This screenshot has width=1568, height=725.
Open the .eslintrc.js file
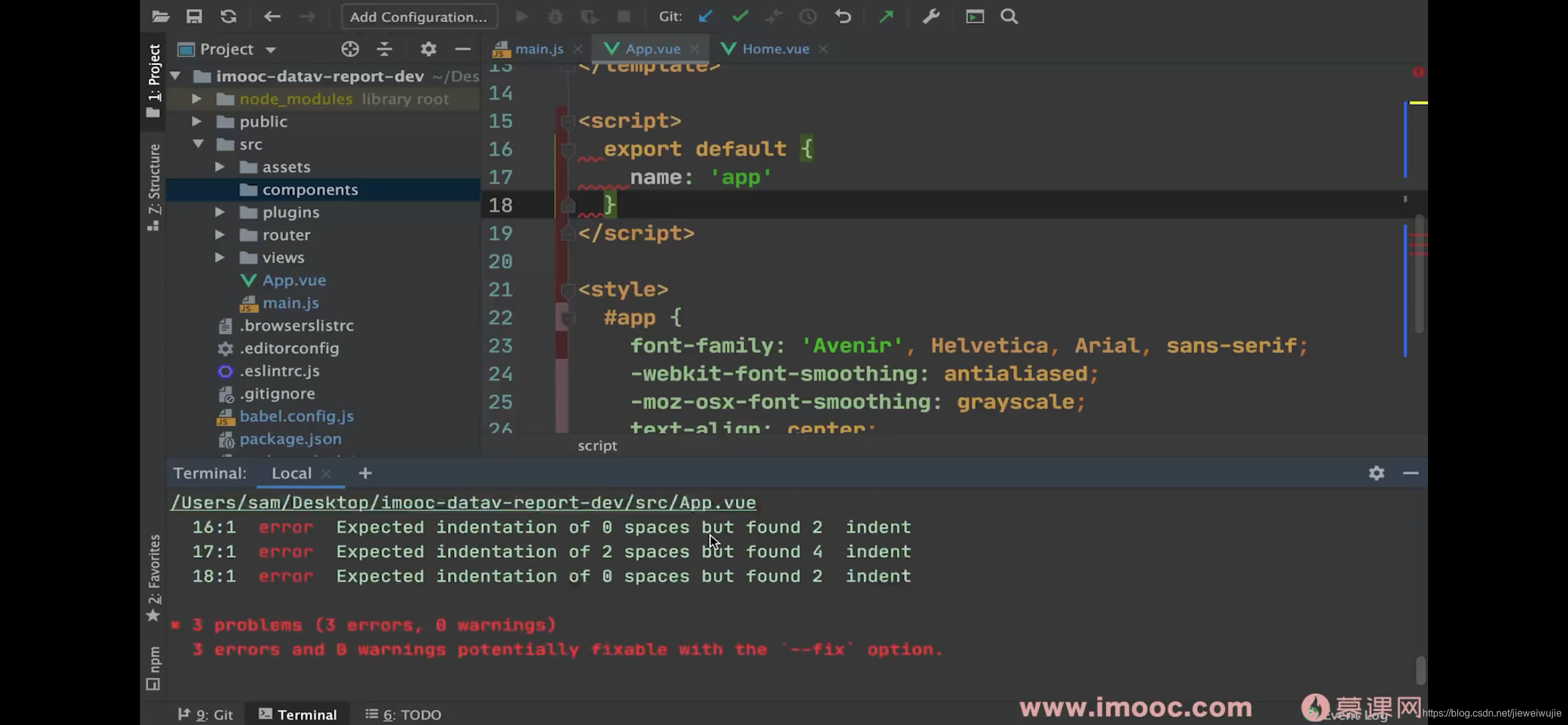coord(279,371)
